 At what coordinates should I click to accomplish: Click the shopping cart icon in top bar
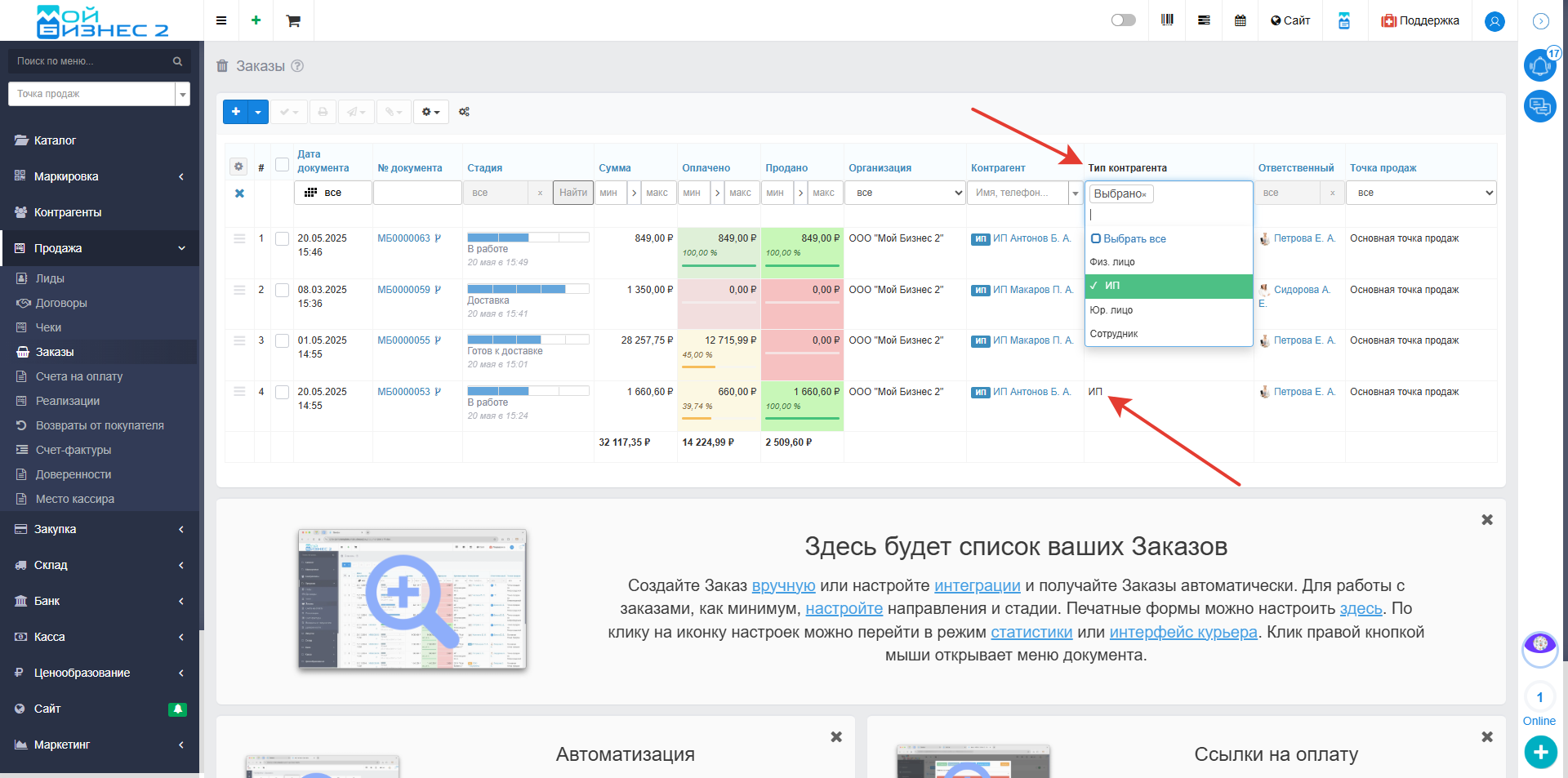pyautogui.click(x=293, y=20)
